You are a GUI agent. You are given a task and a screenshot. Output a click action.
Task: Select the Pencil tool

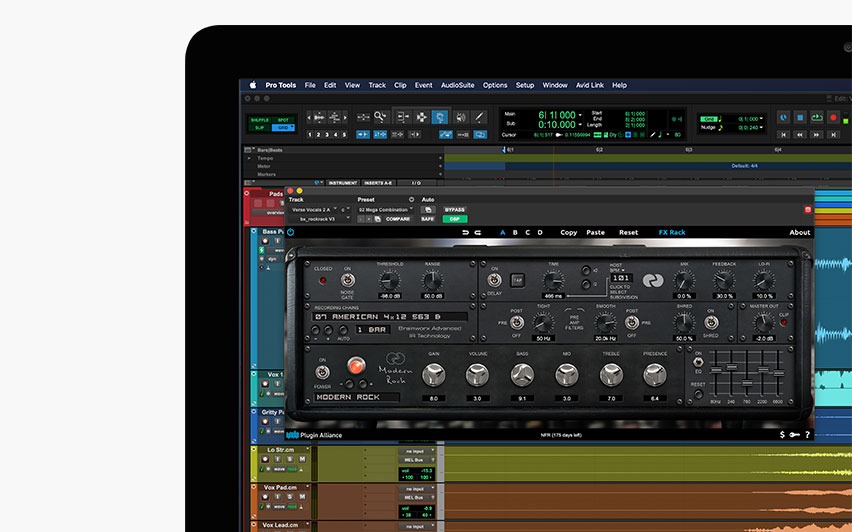[479, 117]
